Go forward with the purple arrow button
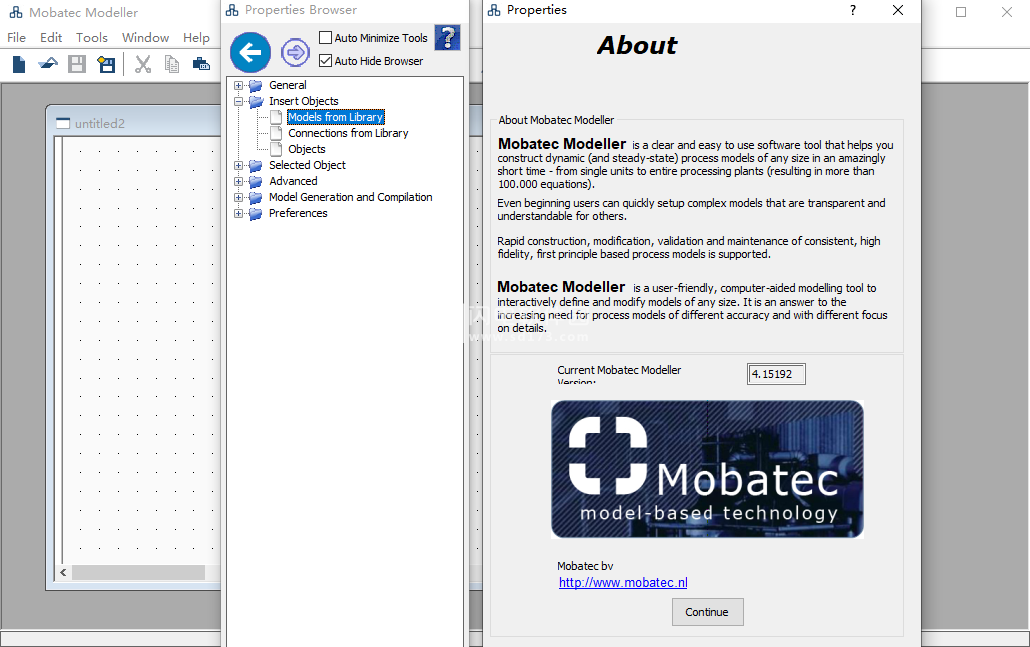The height and width of the screenshot is (647, 1030). pos(296,53)
